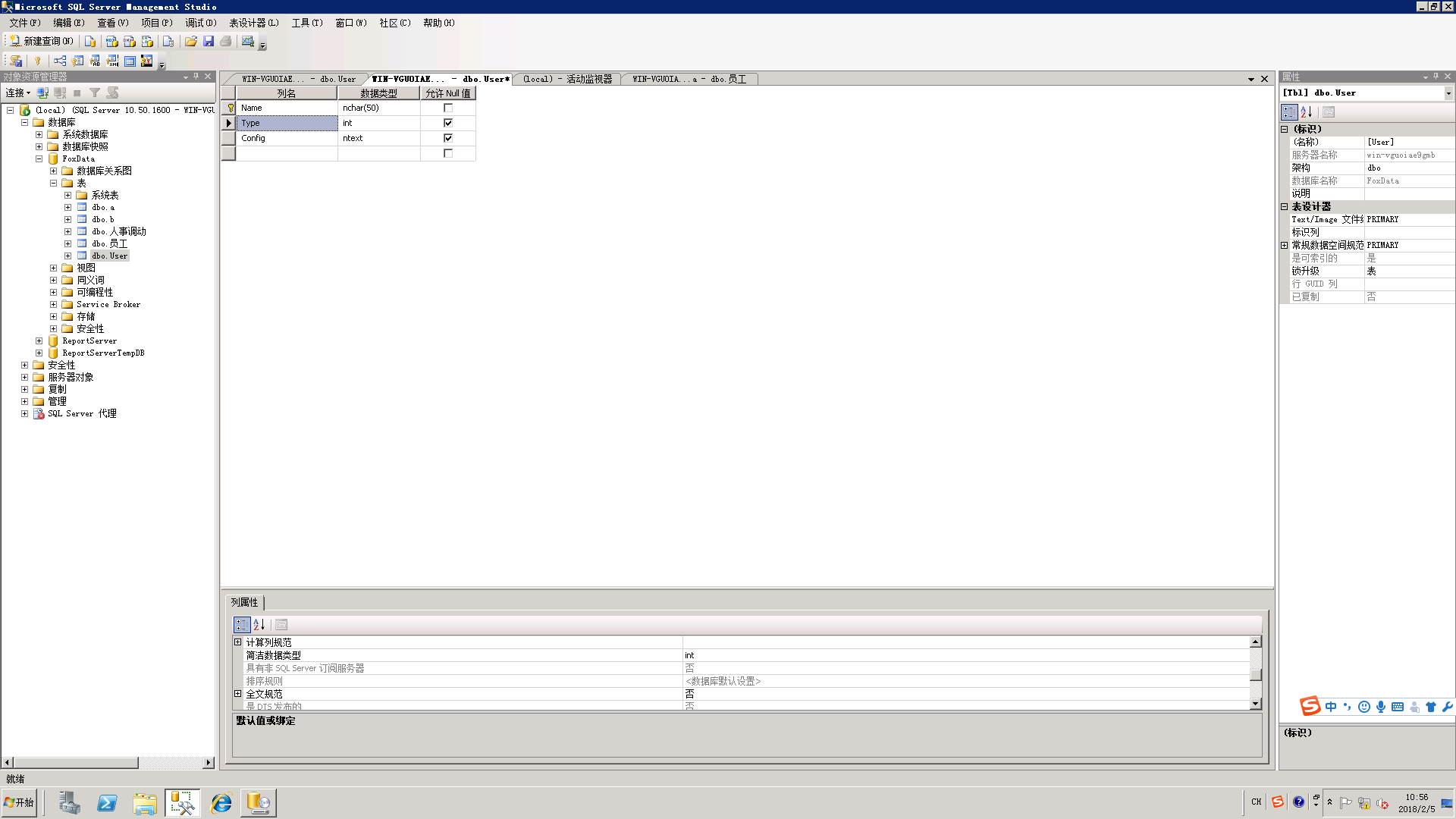Open PowerShell from the taskbar

click(x=107, y=803)
